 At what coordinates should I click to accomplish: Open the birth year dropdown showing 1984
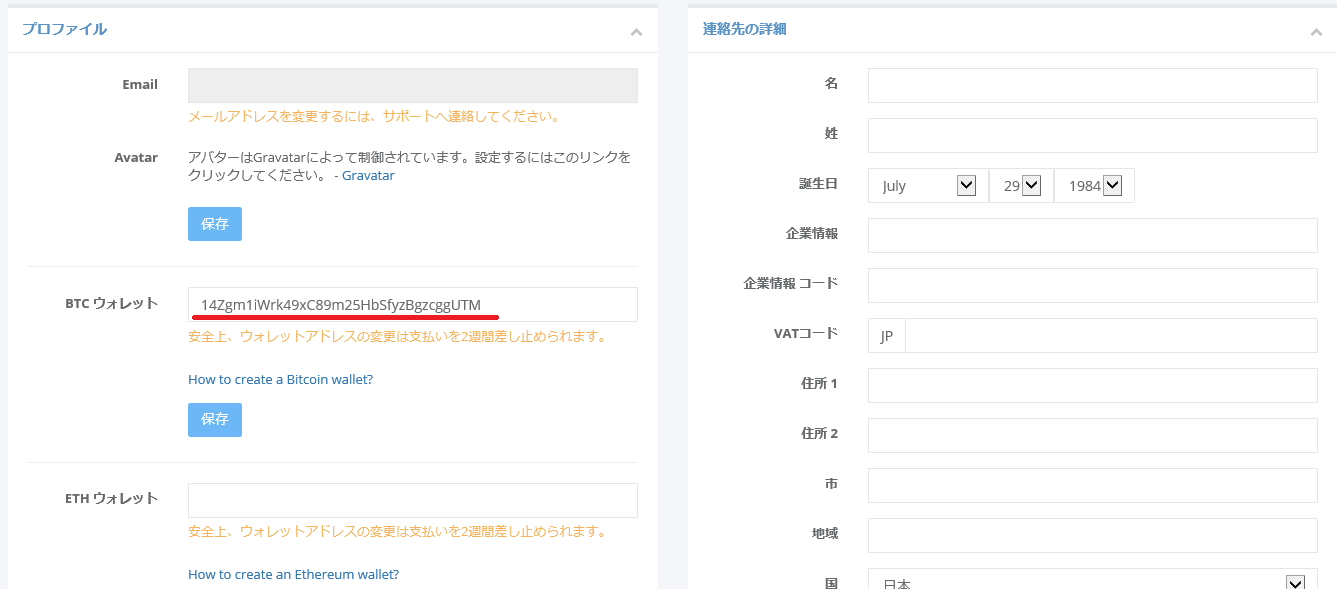(1094, 186)
